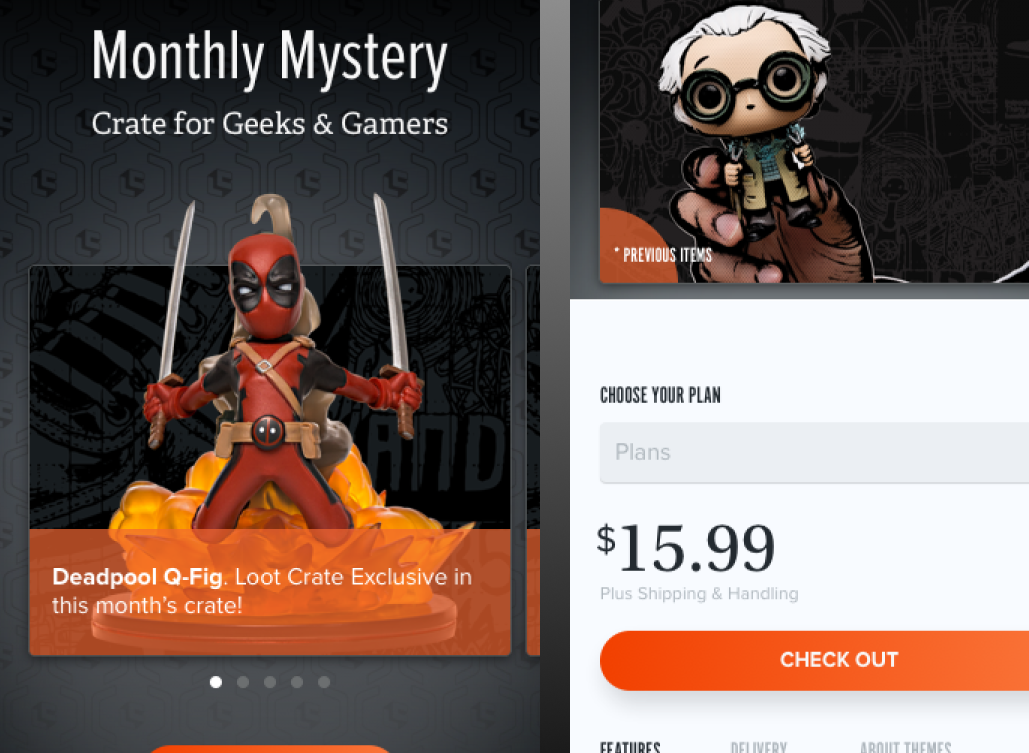Screen dimensions: 1029x753
Task: Switch to the Features tab
Action: (x=630, y=747)
